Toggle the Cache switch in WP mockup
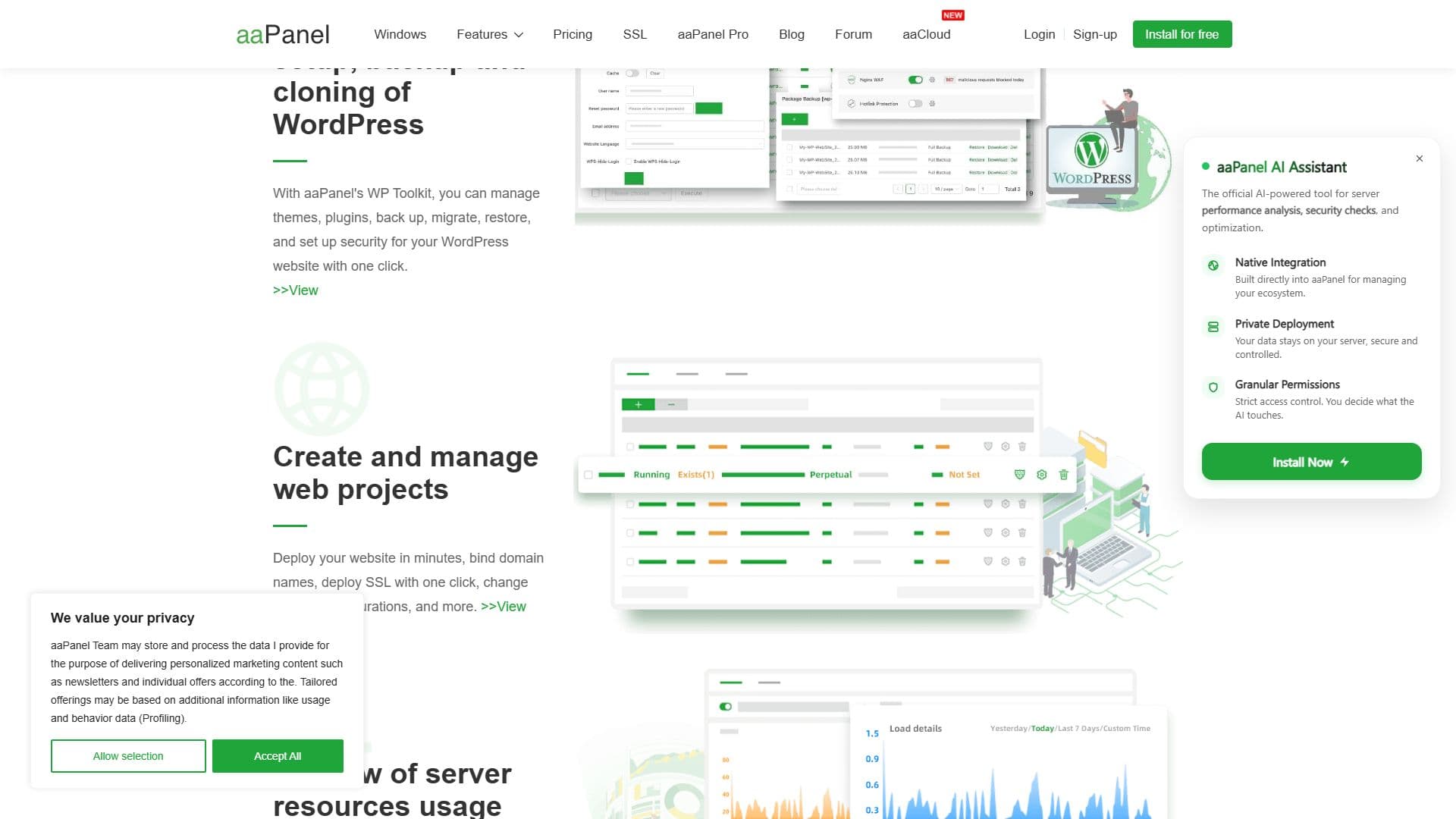Screen dimensions: 1456x819 coord(632,74)
